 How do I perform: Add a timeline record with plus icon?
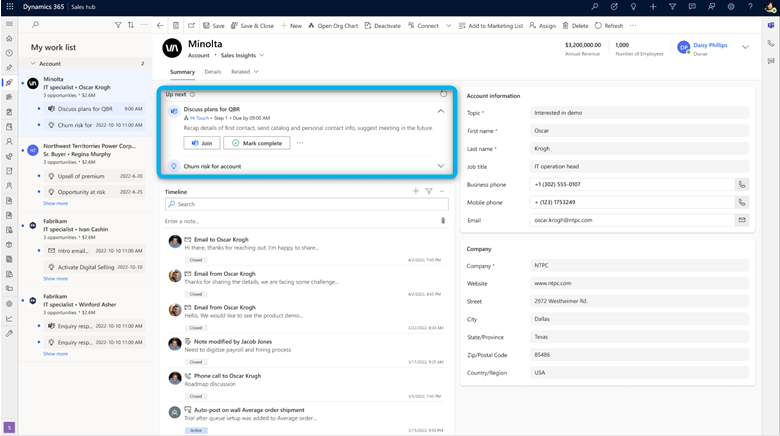pyautogui.click(x=415, y=191)
